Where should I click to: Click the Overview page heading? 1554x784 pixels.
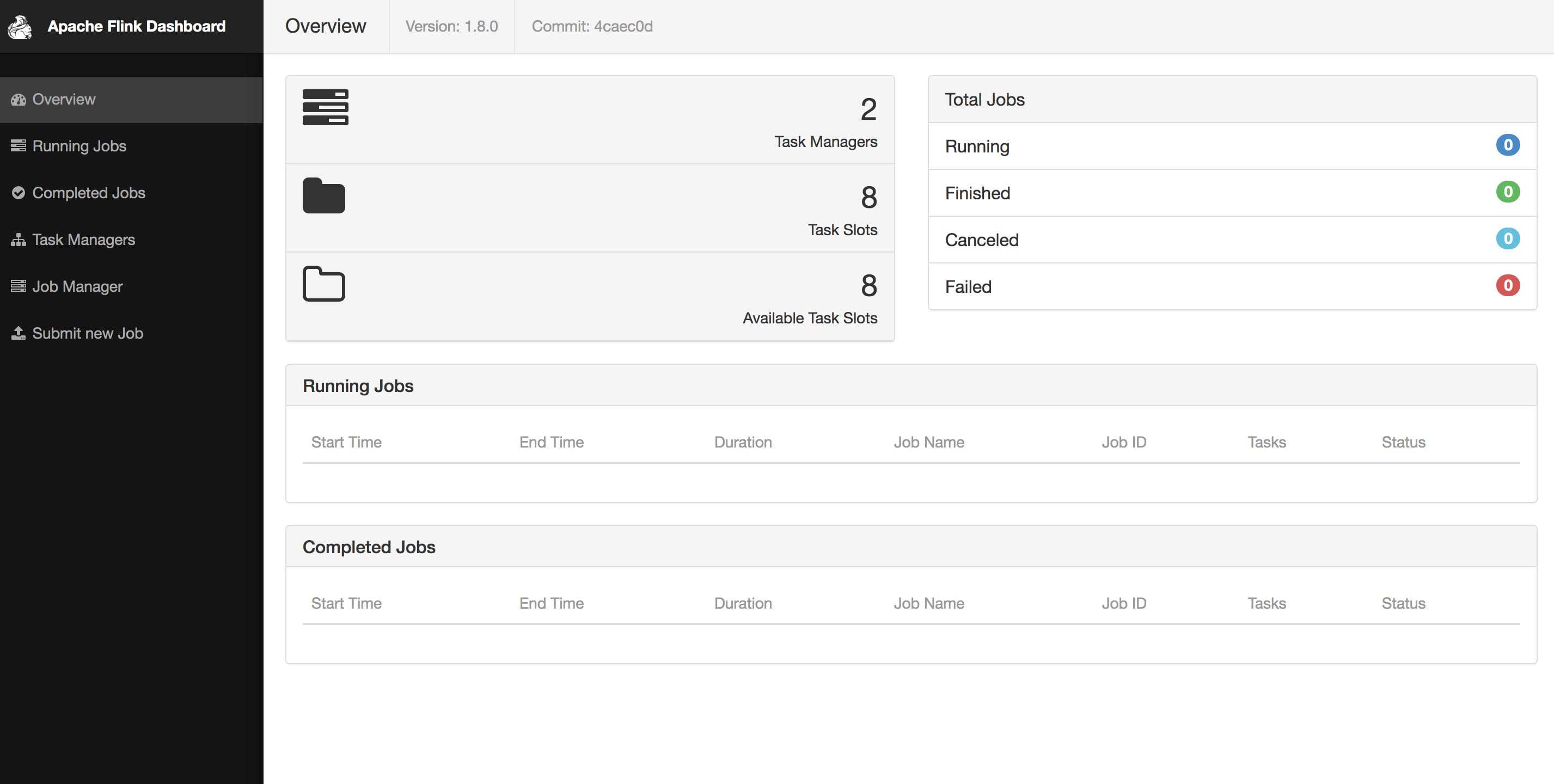326,27
